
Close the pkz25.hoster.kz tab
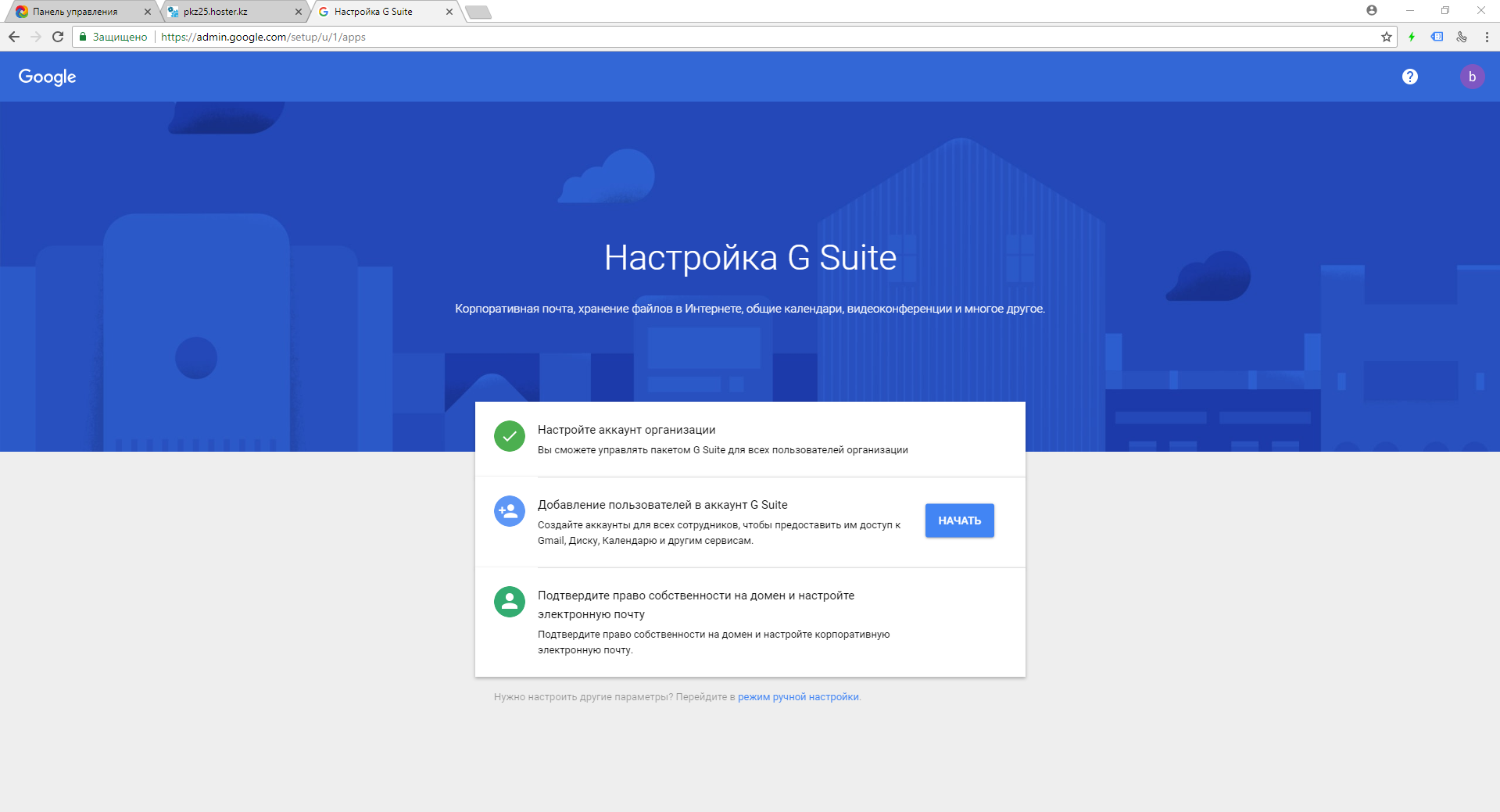click(299, 12)
